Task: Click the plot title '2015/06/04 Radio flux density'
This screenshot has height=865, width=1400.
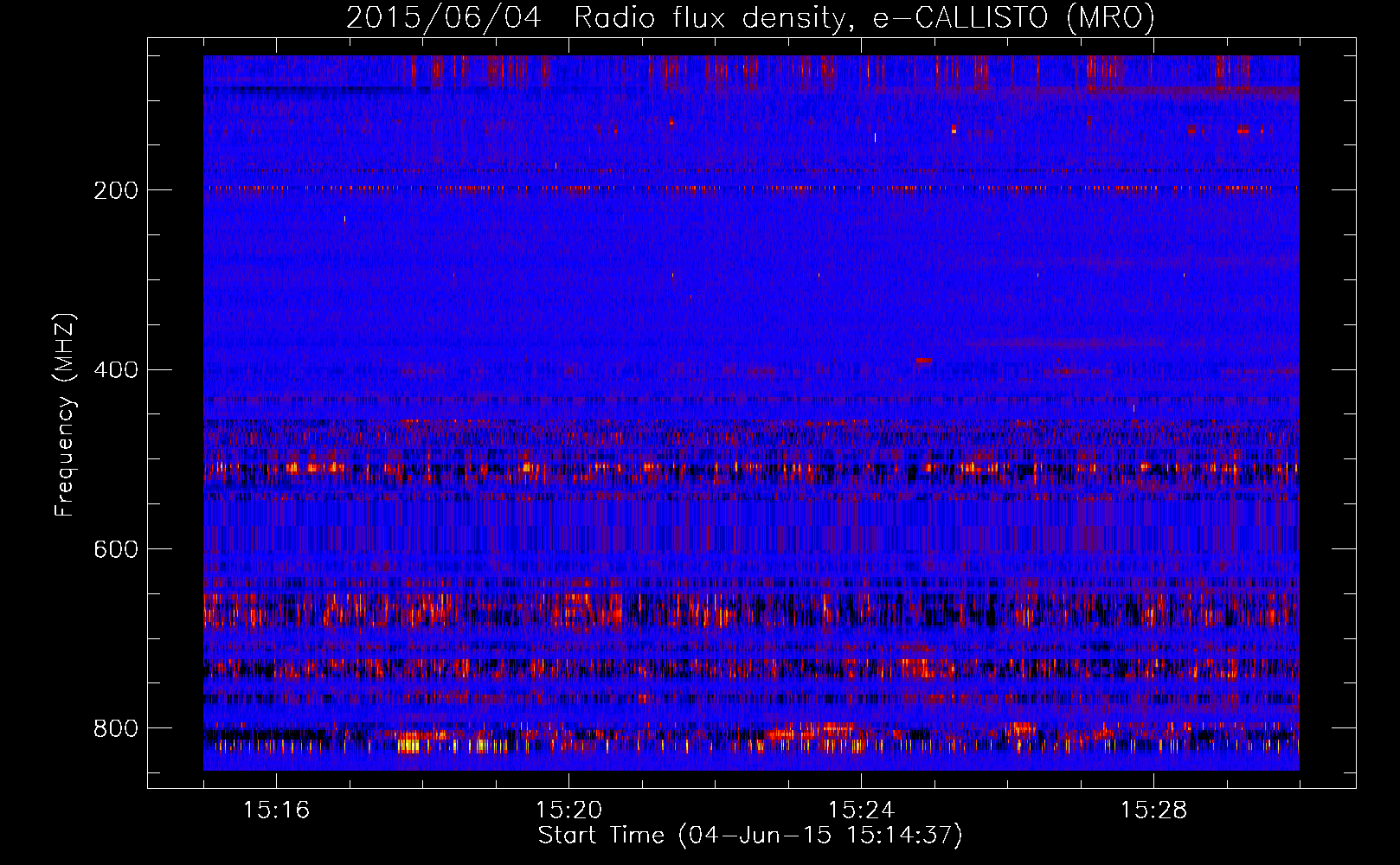Action: (596, 18)
